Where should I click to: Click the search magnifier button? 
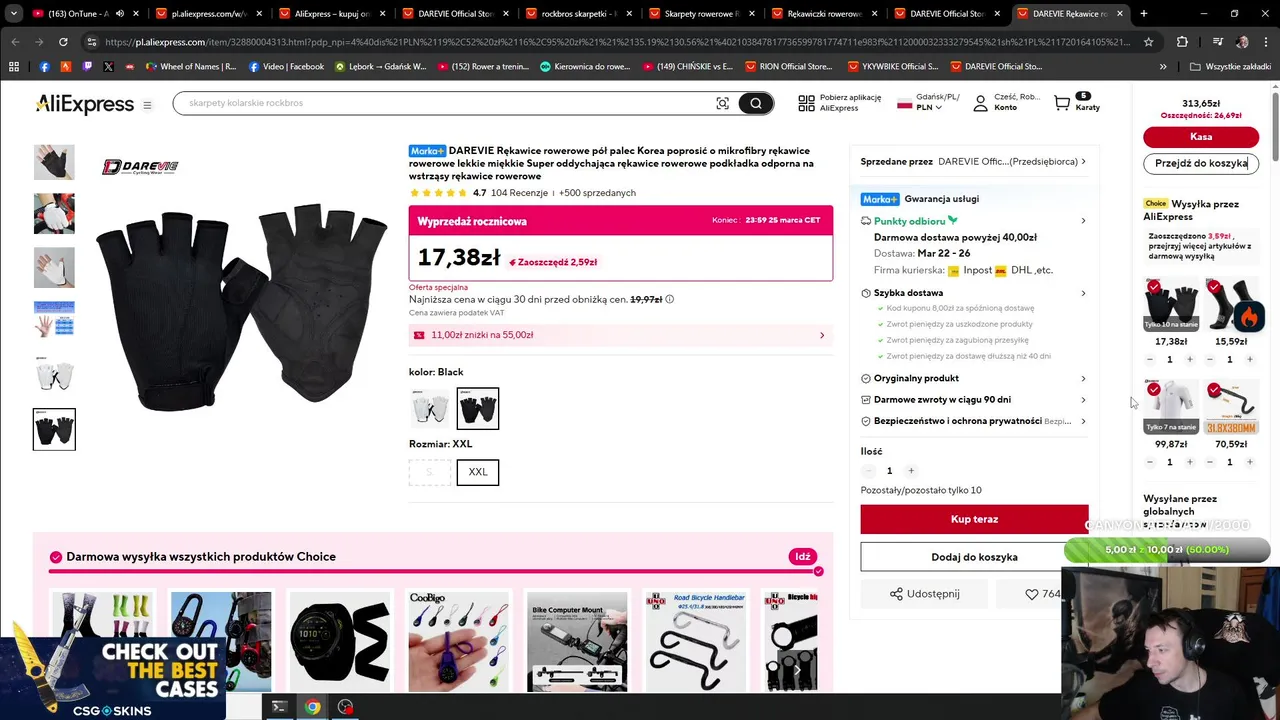(756, 103)
